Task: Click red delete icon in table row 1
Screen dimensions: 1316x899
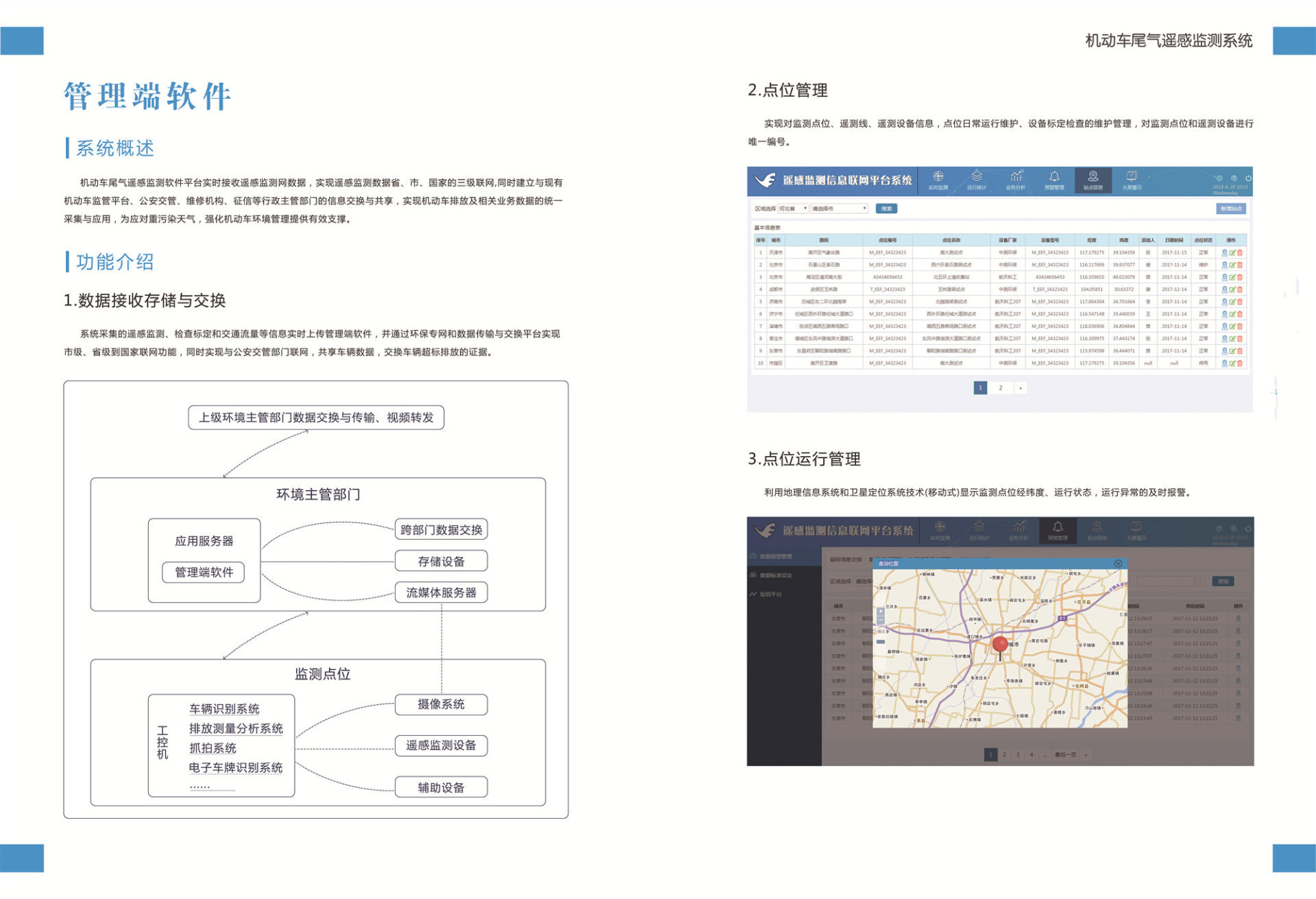Action: [x=1240, y=252]
